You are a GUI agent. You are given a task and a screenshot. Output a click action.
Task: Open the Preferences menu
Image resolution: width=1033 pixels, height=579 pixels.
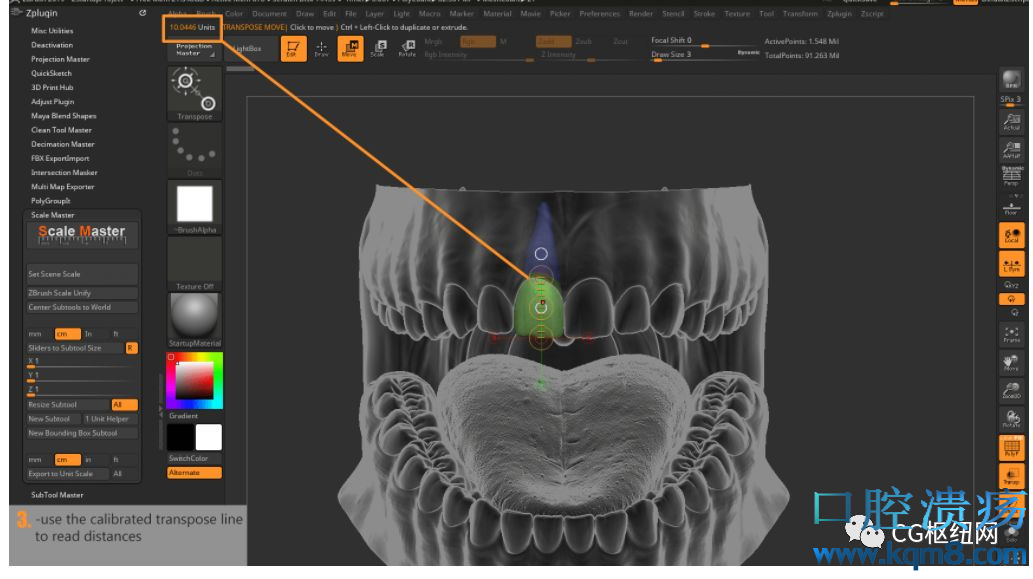[x=600, y=13]
